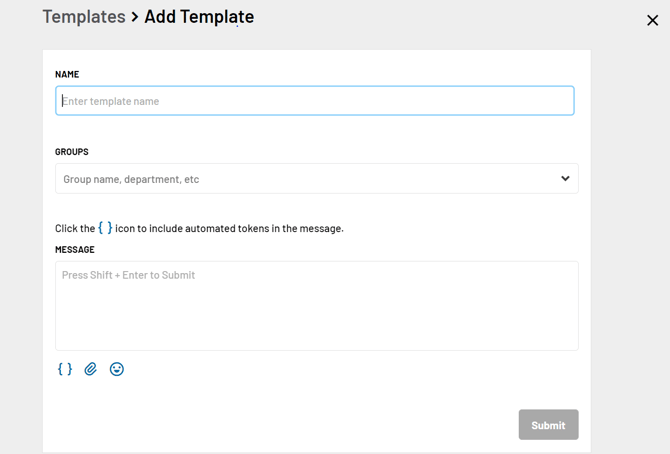Click the word icon in the token hint
Image resolution: width=670 pixels, height=454 pixels.
click(125, 229)
